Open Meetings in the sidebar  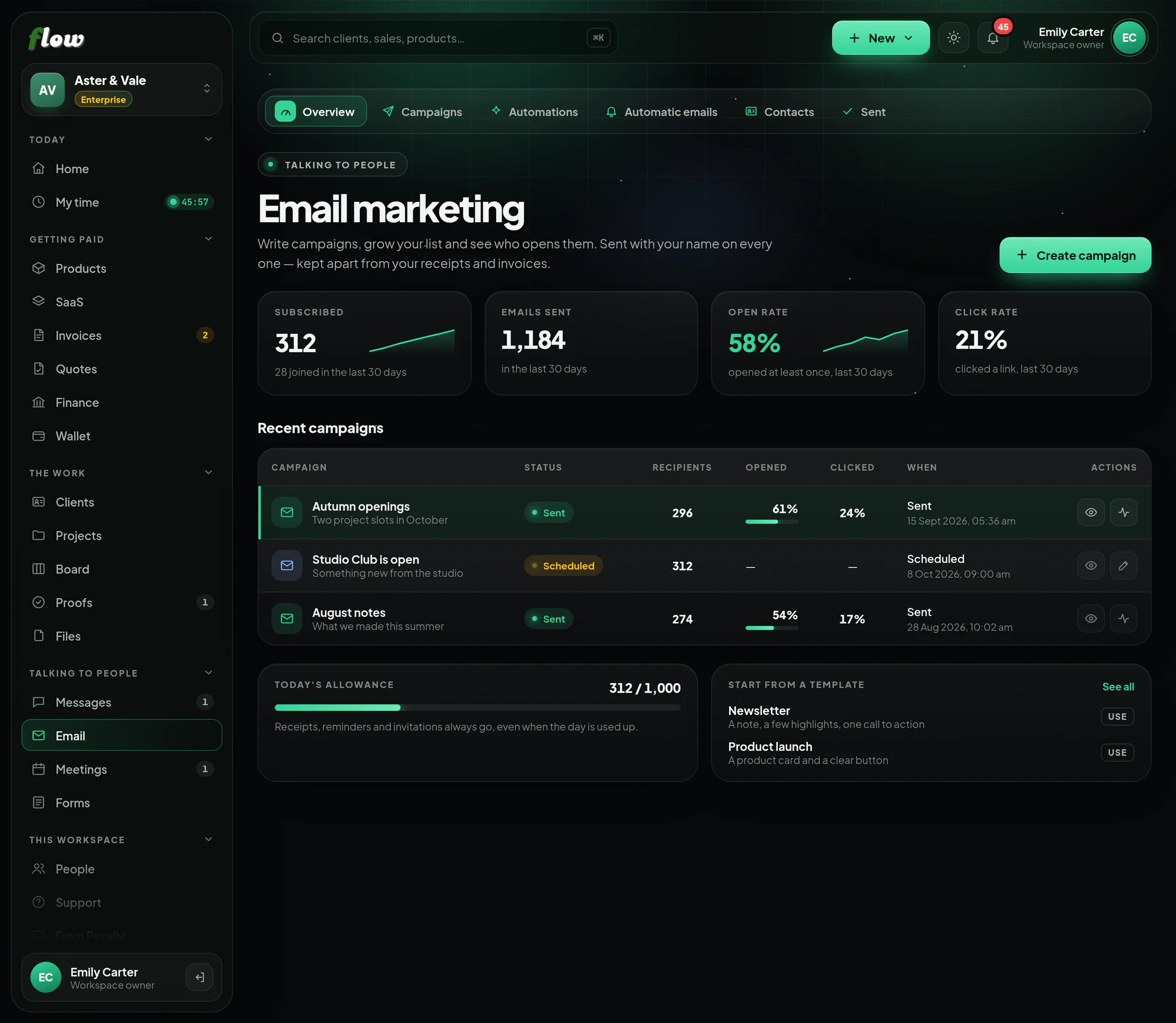pyautogui.click(x=122, y=770)
